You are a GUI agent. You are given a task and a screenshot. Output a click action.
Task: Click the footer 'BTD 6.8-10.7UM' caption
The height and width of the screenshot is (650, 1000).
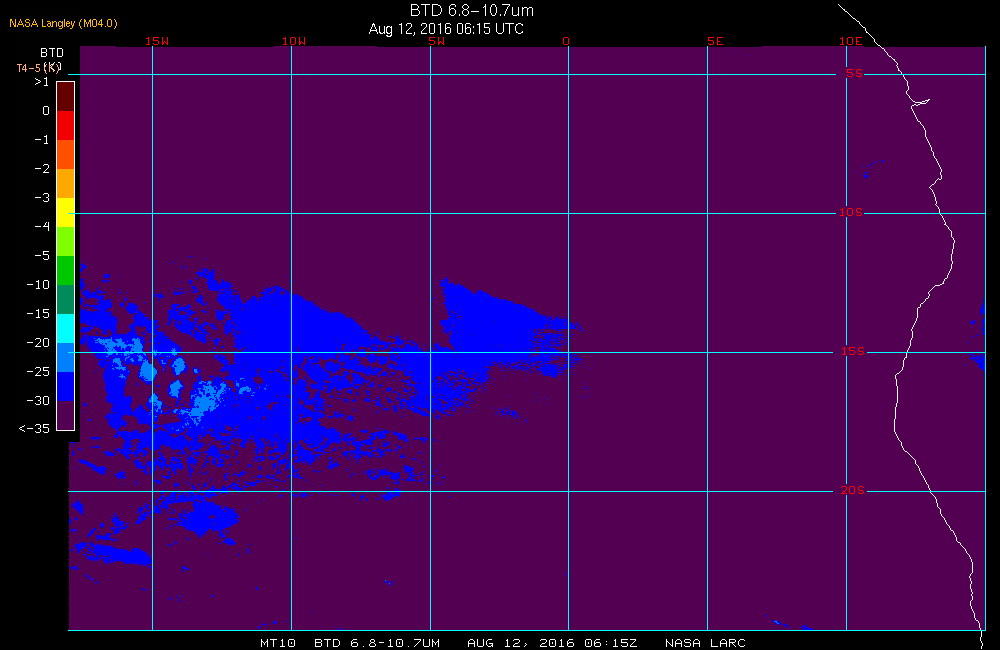(377, 643)
